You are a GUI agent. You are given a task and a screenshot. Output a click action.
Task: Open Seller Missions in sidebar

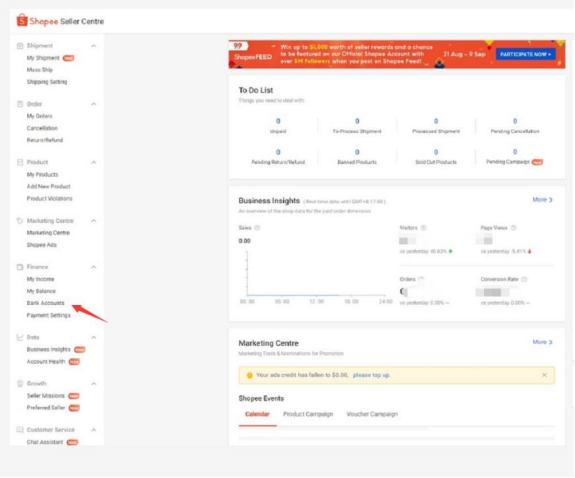pos(45,396)
